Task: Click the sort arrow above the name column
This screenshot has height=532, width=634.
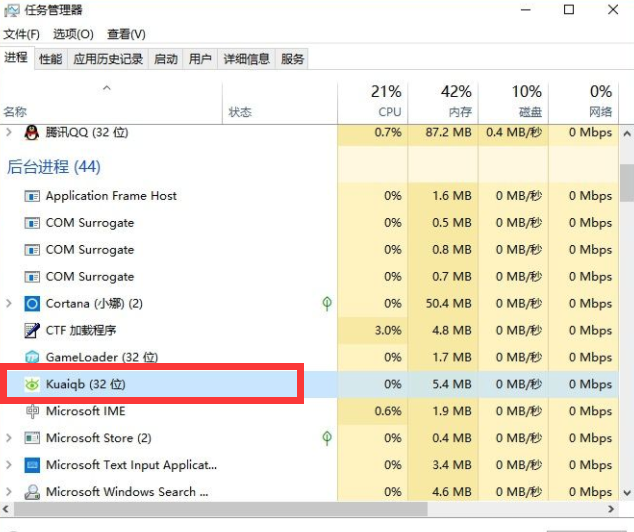Action: [107, 88]
